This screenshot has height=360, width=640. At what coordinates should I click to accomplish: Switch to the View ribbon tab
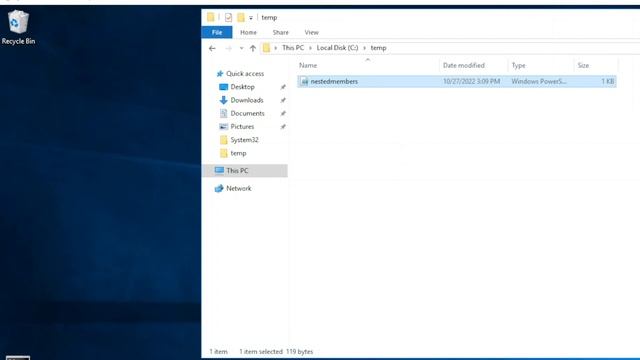coord(311,32)
